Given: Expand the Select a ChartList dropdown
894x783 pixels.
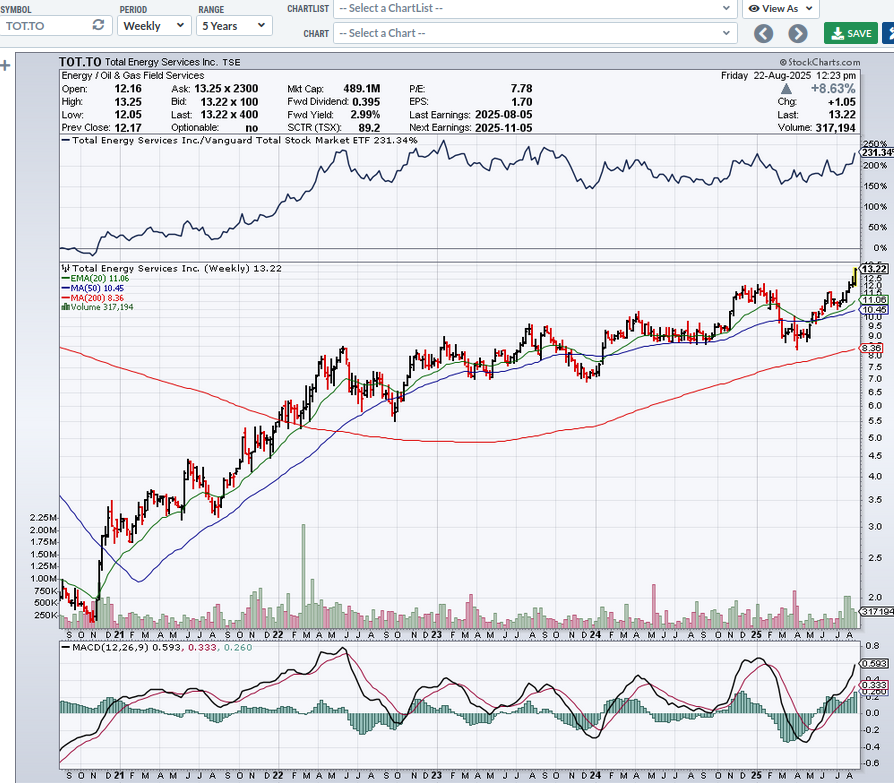Looking at the screenshot, I should pos(535,8).
